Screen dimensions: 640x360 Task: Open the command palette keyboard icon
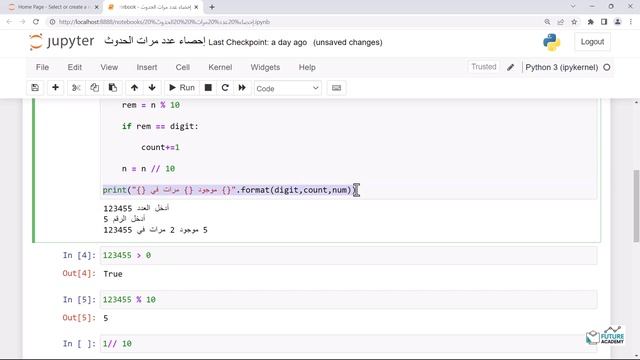point(336,88)
